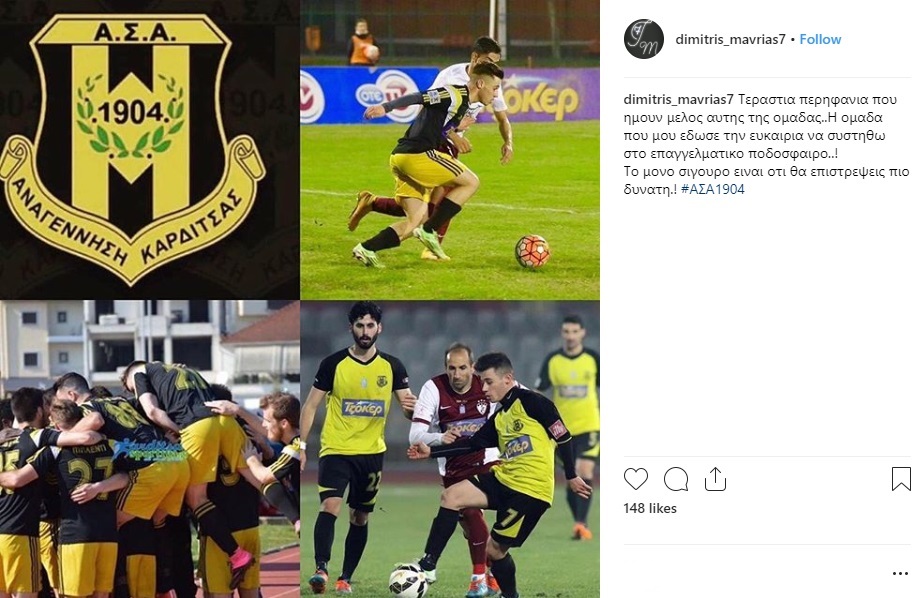This screenshot has height=598, width=921.
Task: Like the post with the heart icon
Action: pos(636,479)
